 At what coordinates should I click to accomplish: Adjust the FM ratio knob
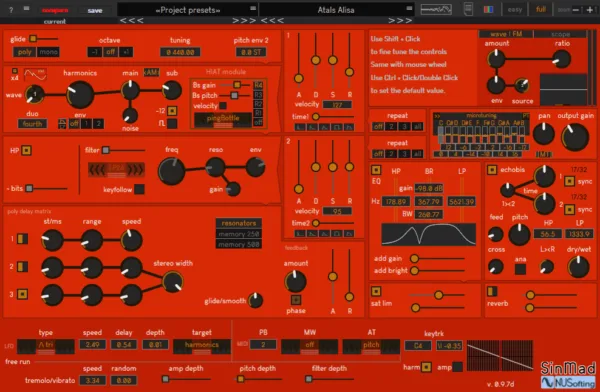click(x=561, y=59)
